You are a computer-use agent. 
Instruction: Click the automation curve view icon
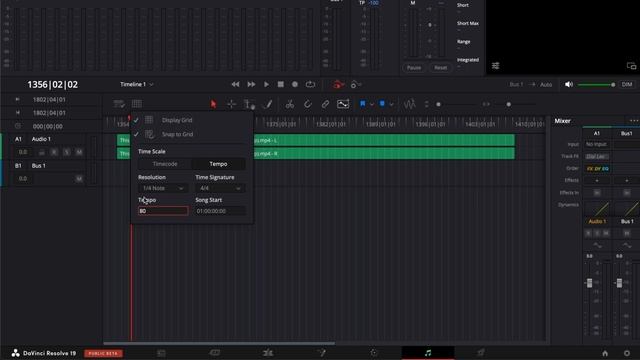(343, 104)
